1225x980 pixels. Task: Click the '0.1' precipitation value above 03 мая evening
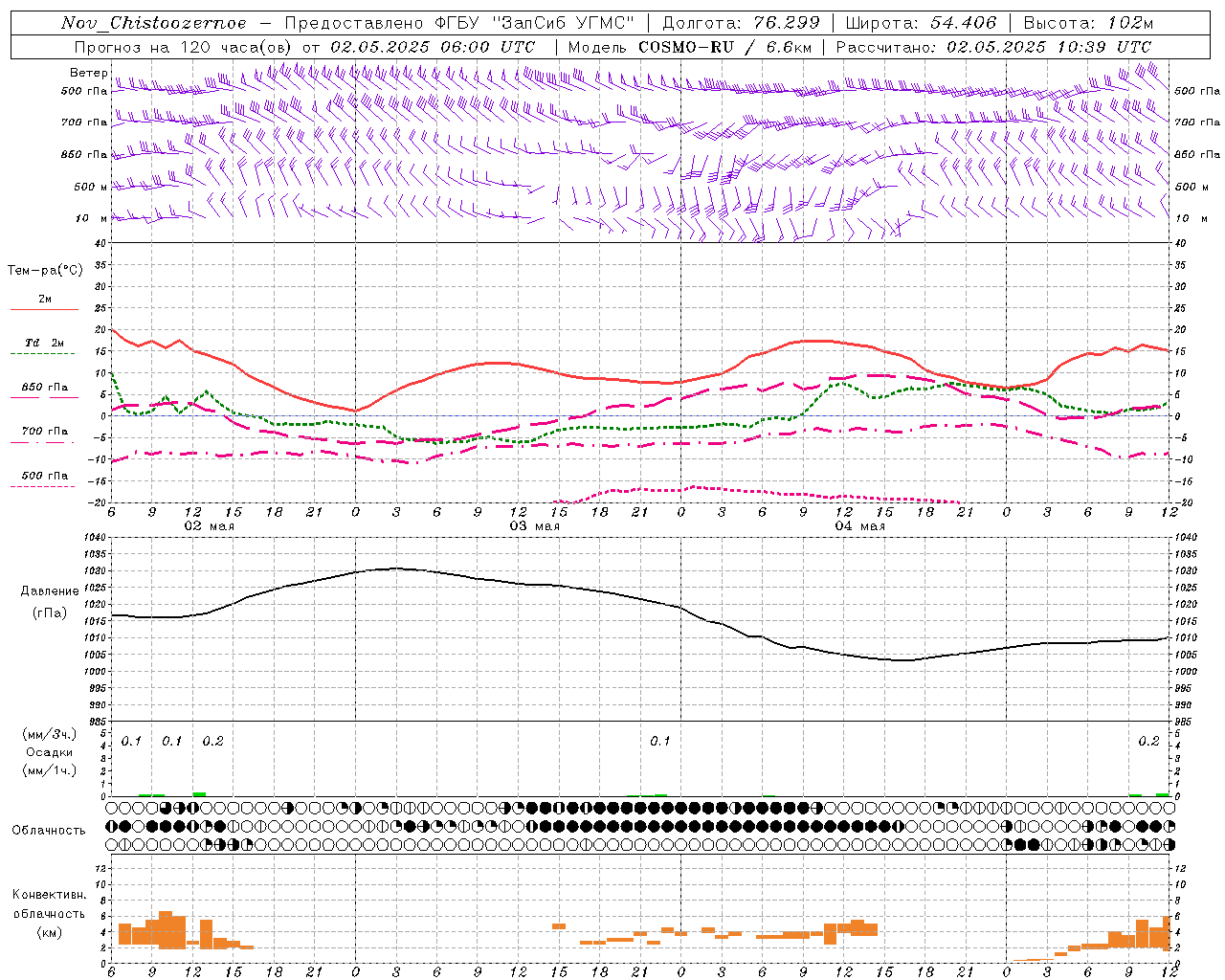[660, 742]
